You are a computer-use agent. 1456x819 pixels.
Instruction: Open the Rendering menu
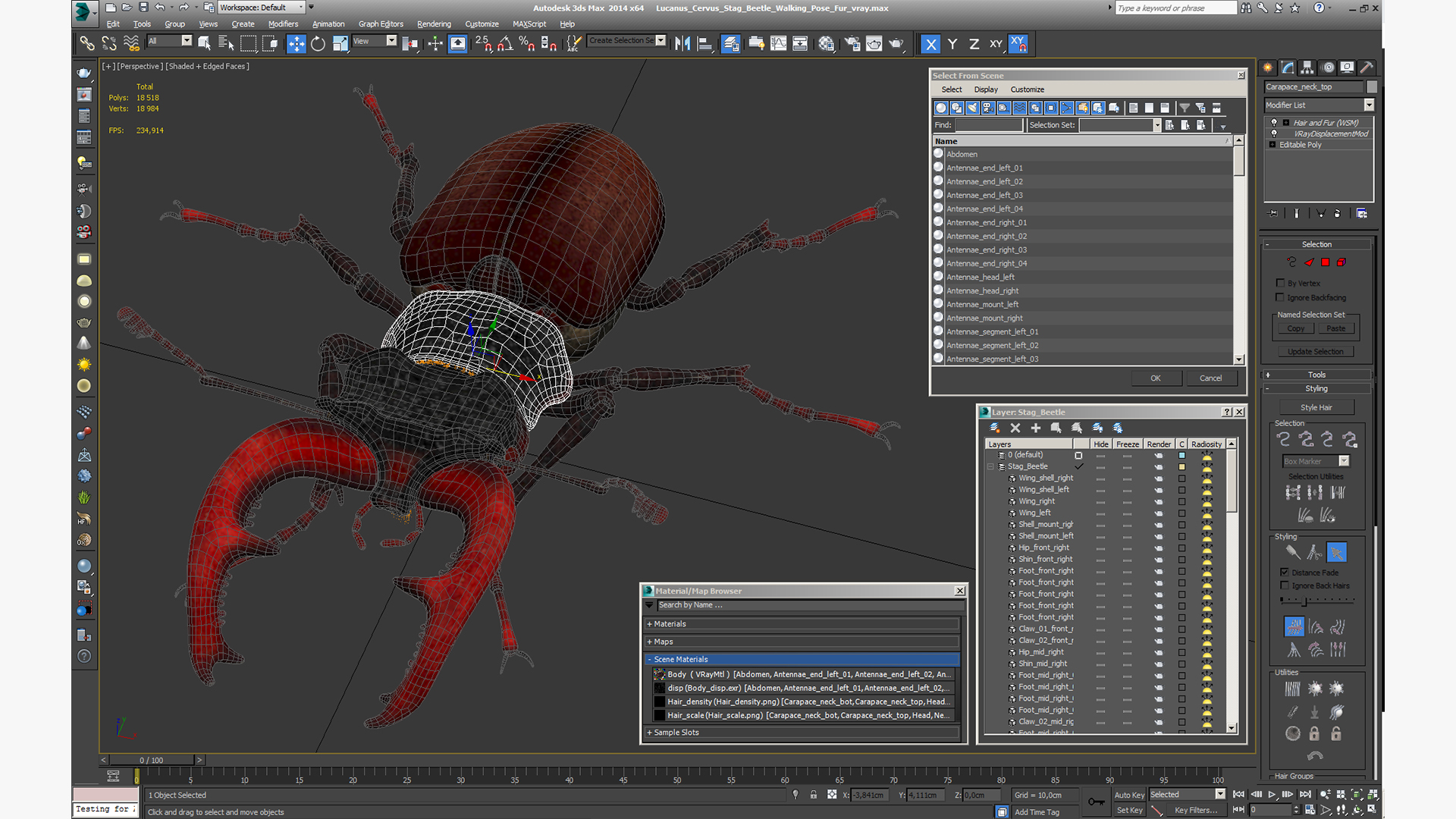[434, 24]
